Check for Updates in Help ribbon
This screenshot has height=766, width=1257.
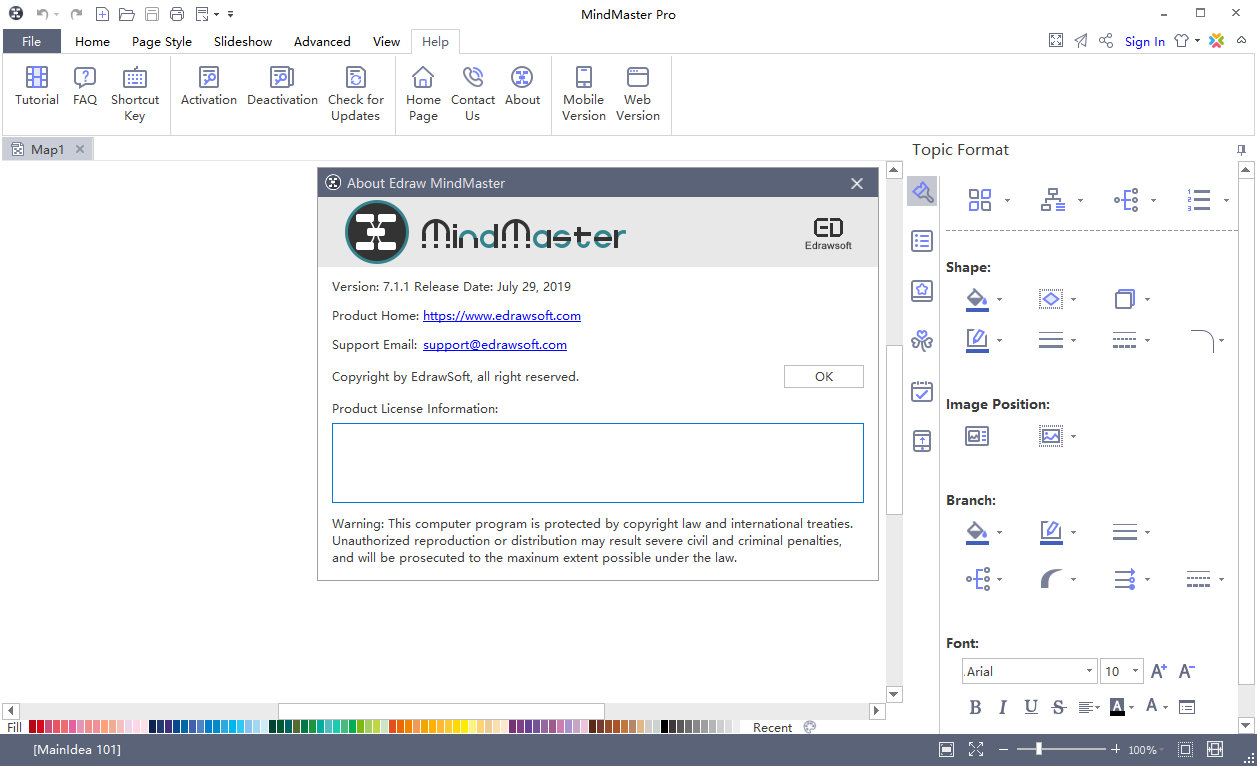click(x=355, y=94)
